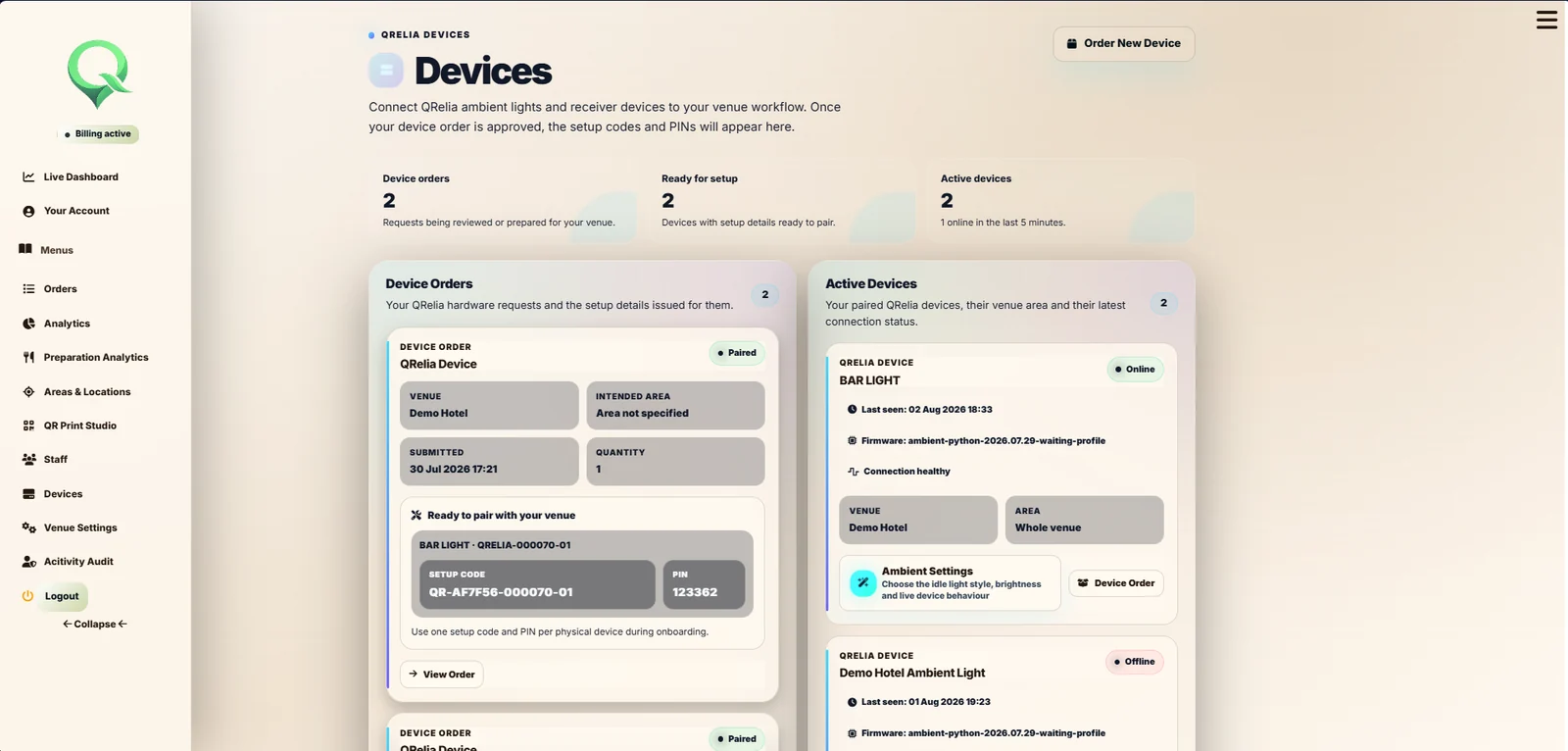Click the QR Print Studio QR icon
Viewport: 1568px width, 751px height.
[x=28, y=426]
